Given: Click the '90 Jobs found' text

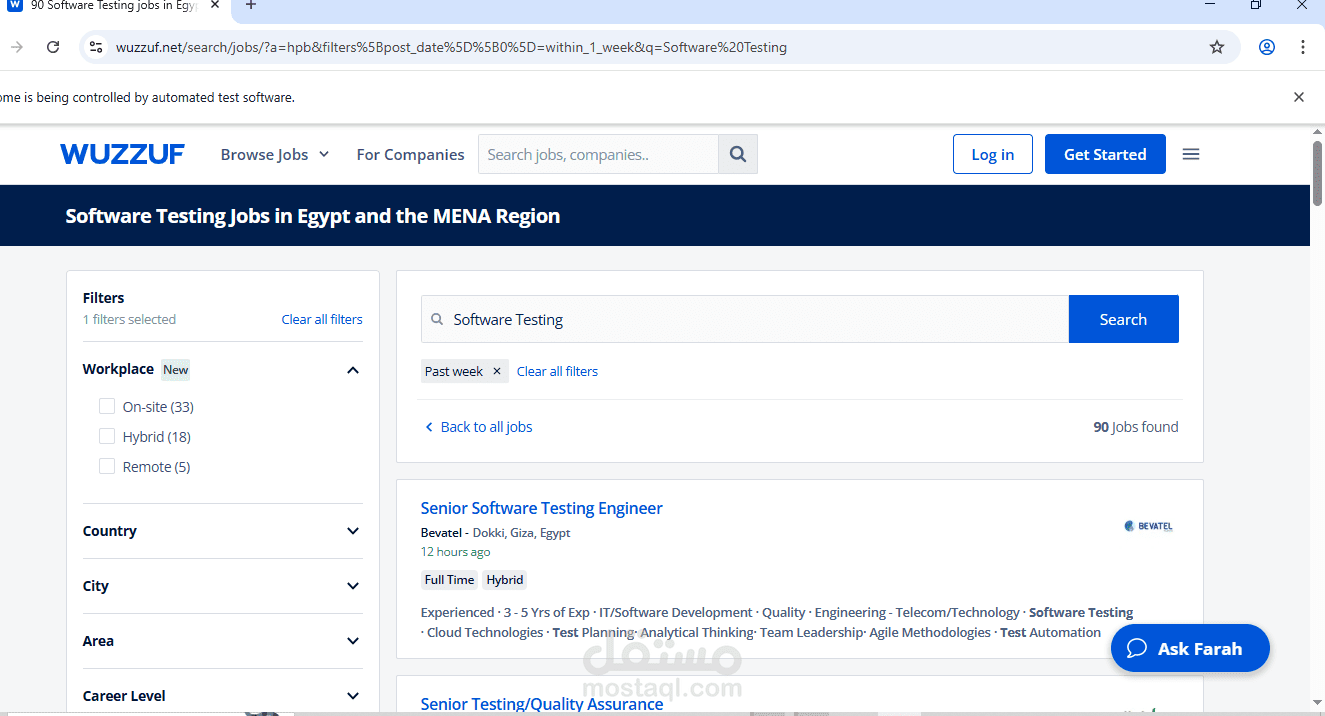Looking at the screenshot, I should 1136,427.
